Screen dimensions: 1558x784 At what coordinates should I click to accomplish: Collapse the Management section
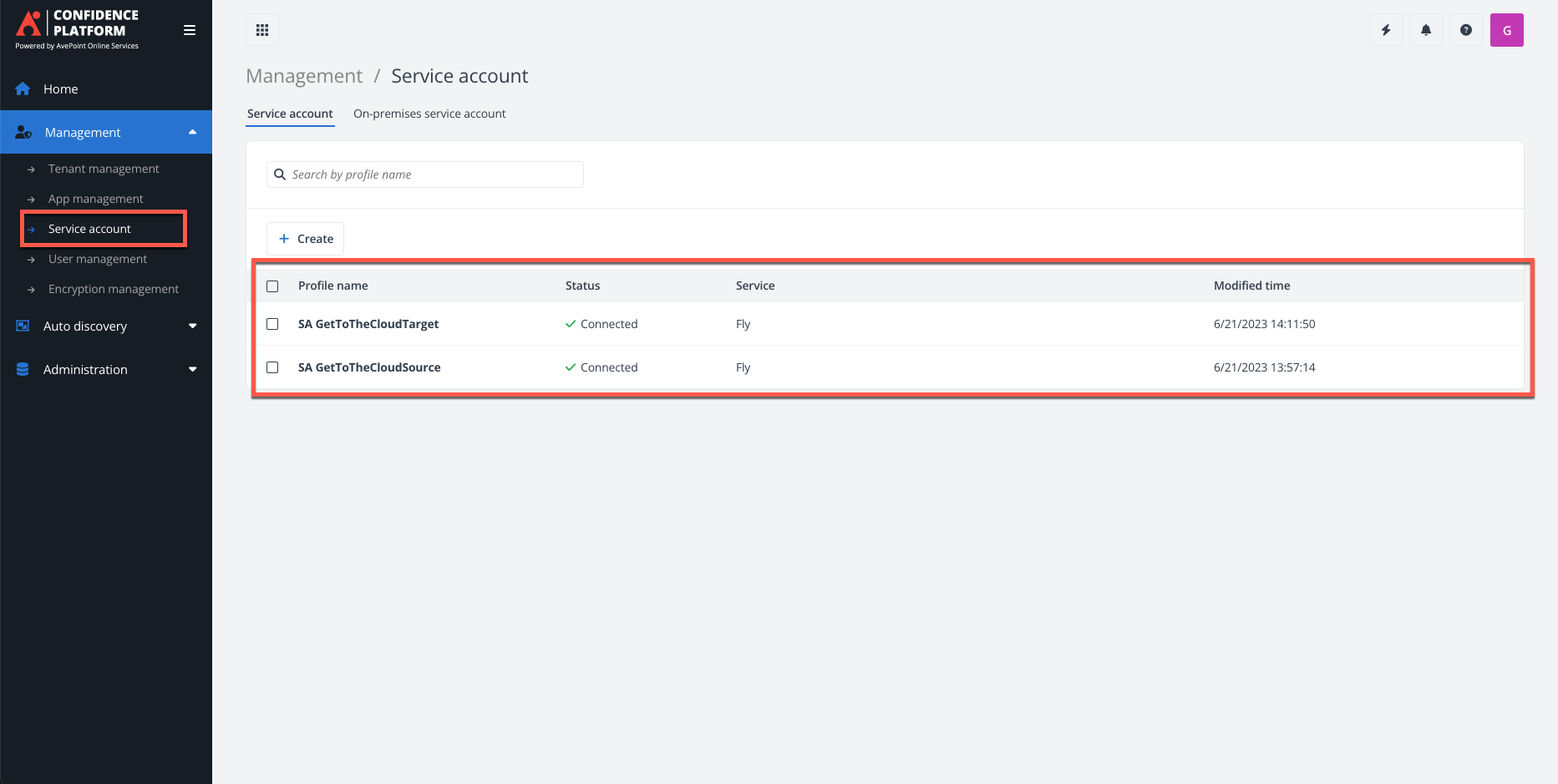[192, 131]
